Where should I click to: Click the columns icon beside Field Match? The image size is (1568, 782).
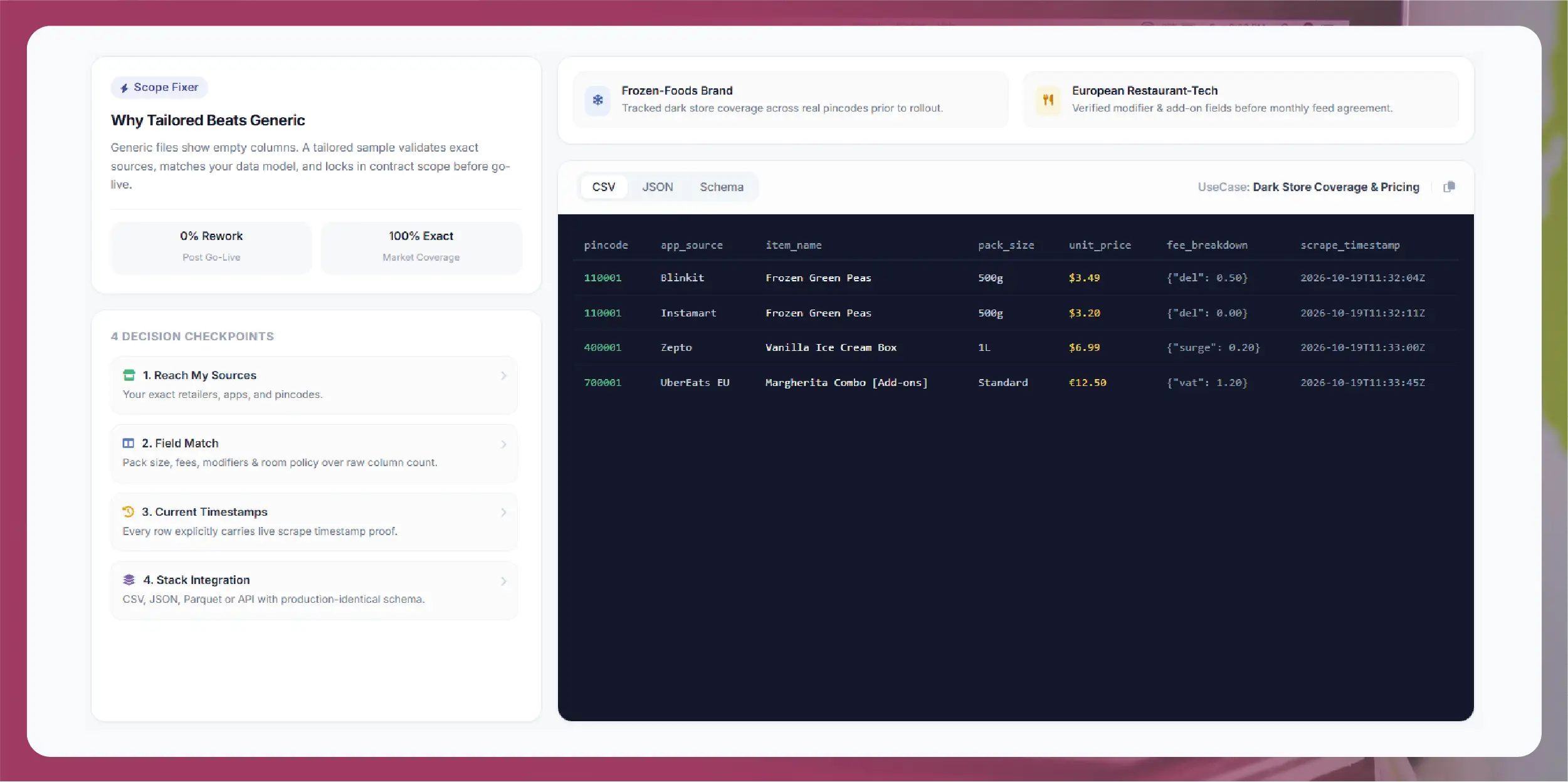[129, 443]
